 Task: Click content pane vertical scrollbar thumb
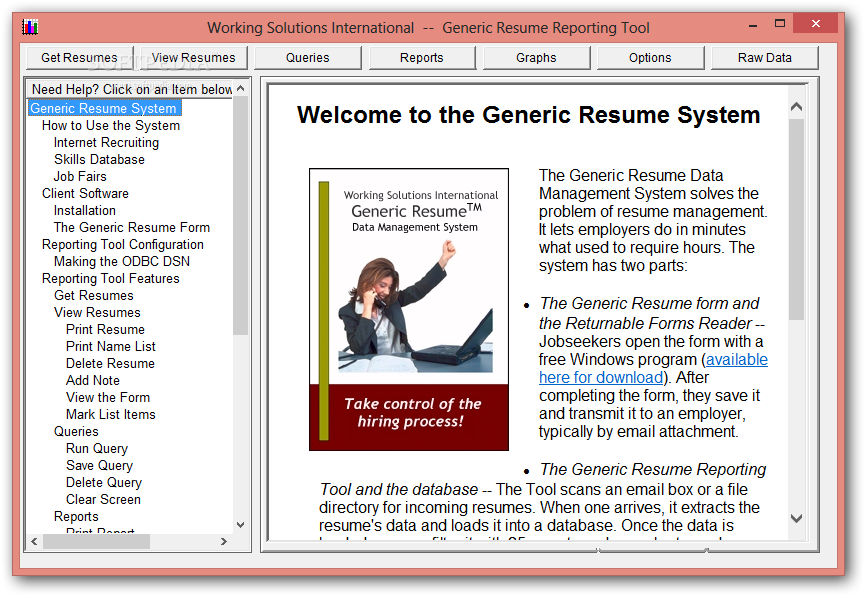point(796,220)
